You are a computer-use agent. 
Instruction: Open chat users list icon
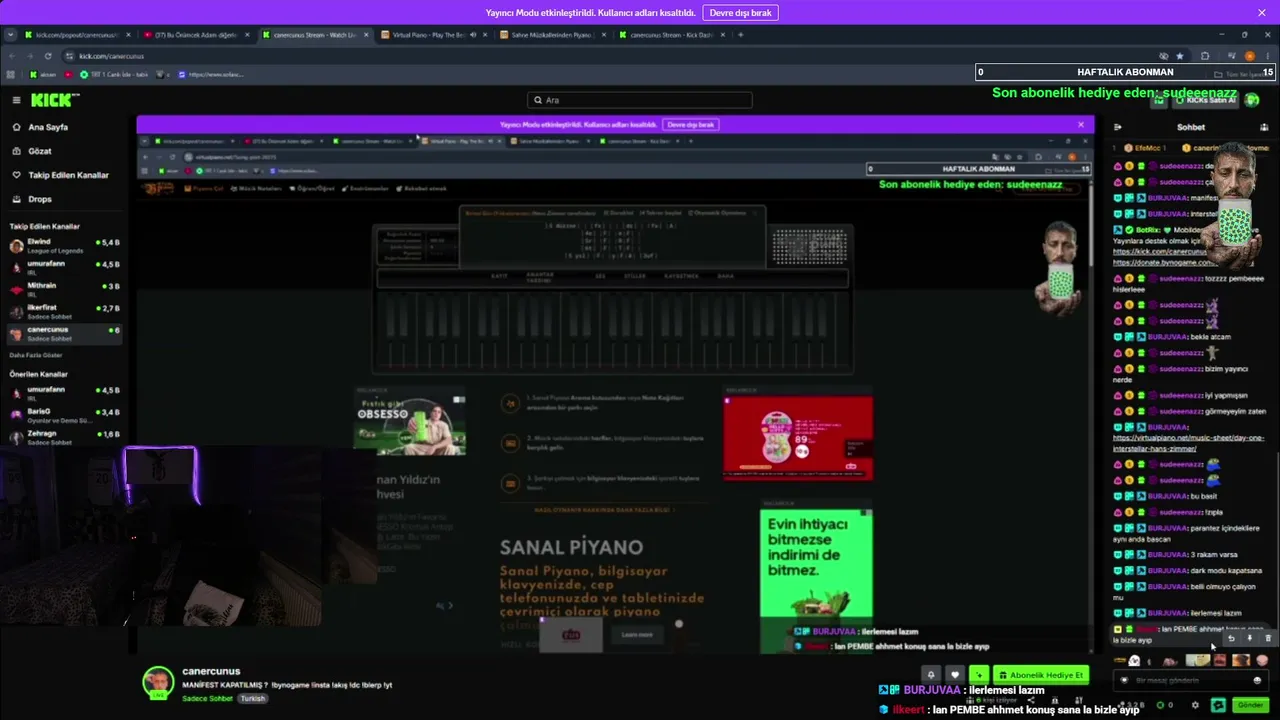point(1264,127)
